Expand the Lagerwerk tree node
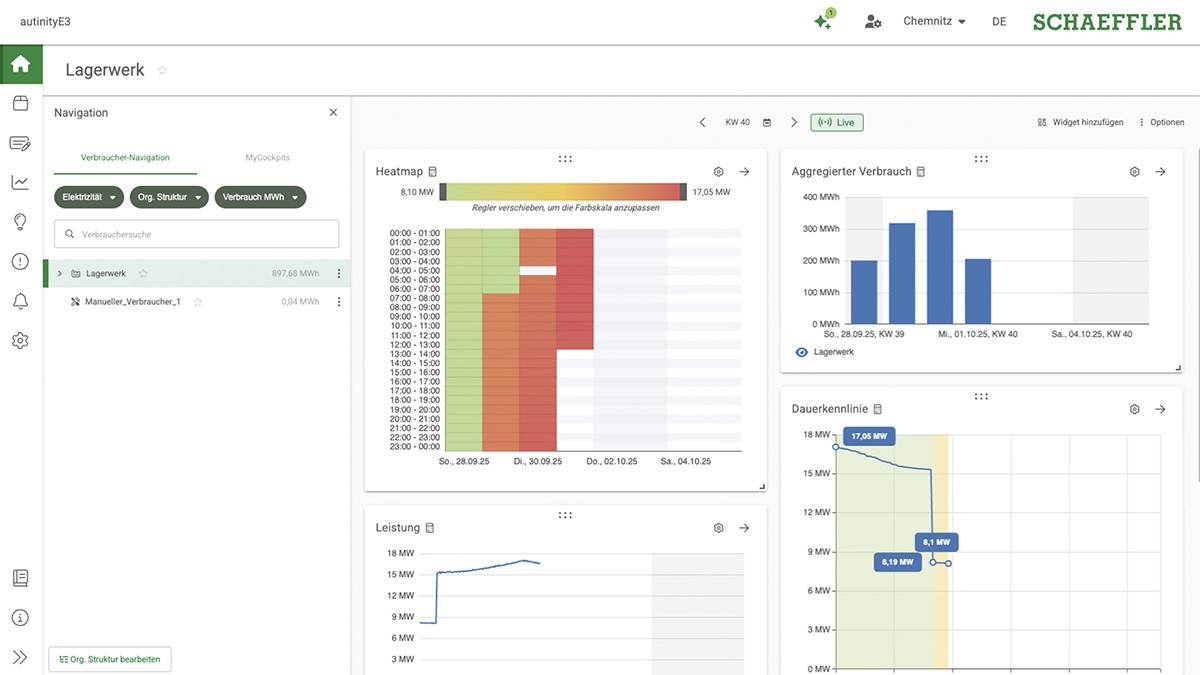Viewport: 1200px width, 675px height. [60, 274]
